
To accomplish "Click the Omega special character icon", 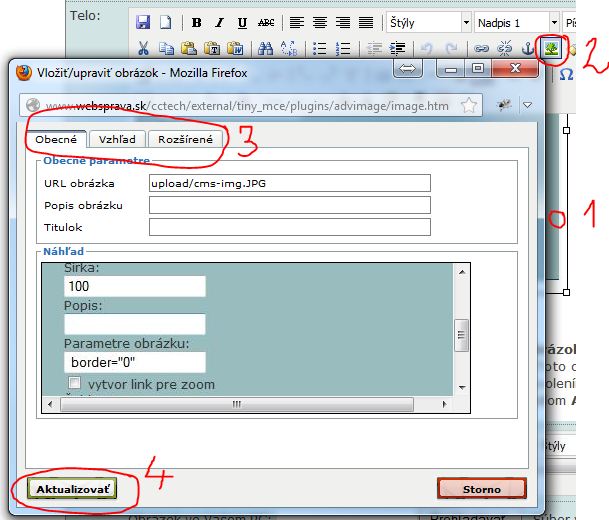I will [566, 74].
